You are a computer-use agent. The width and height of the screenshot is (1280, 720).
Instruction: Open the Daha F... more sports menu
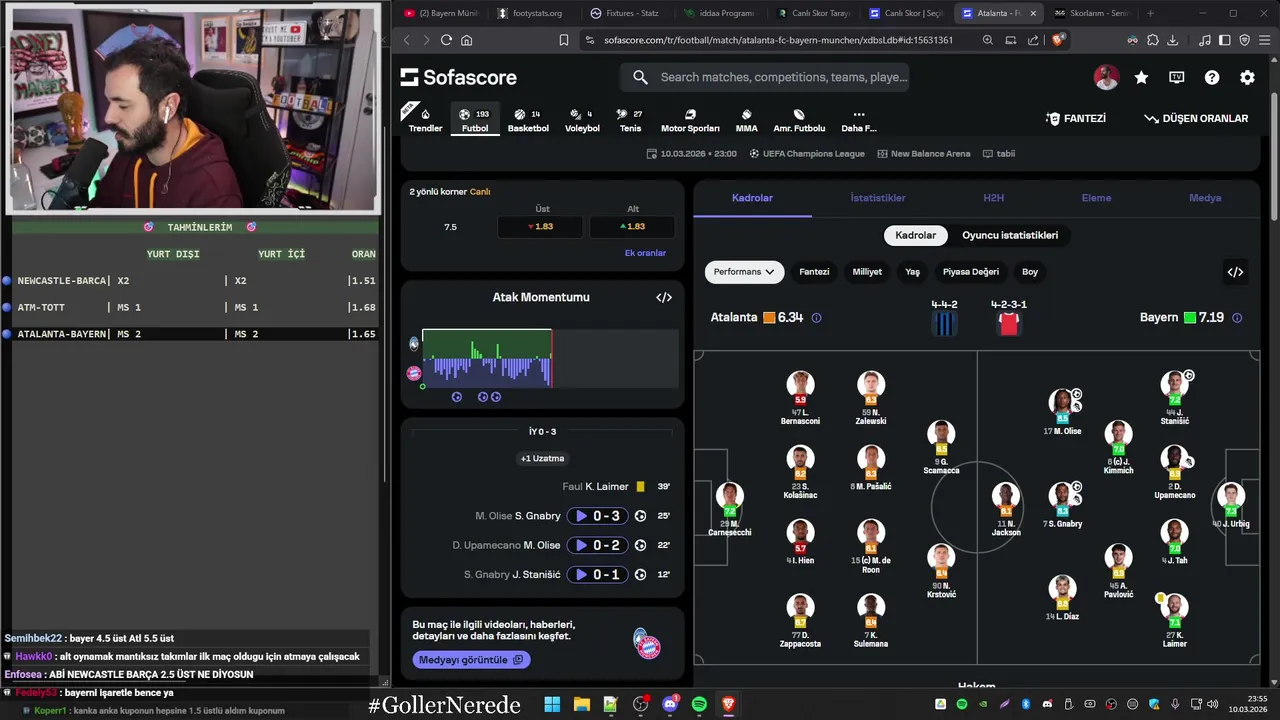[858, 120]
